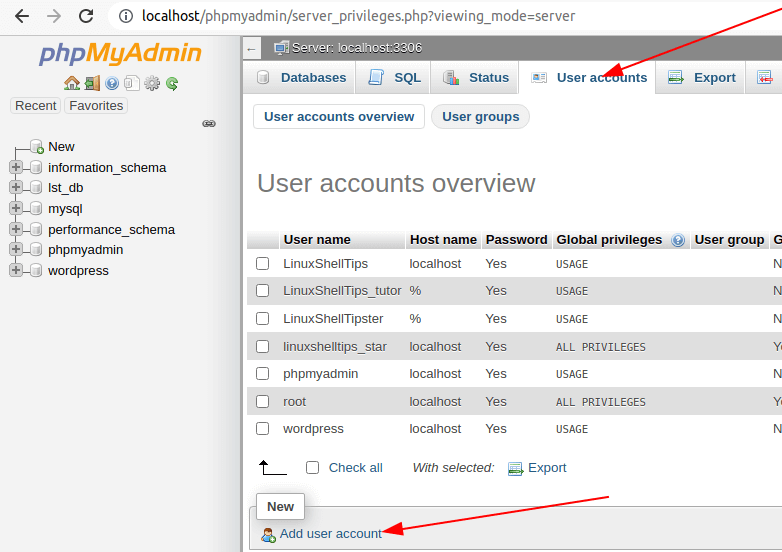Expand the mysql database node
This screenshot has height=552, width=782.
[16, 207]
